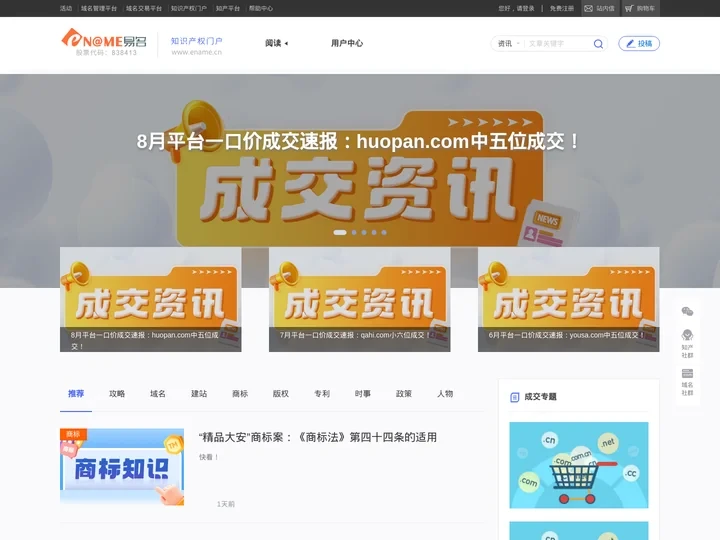Open the 购物车 shopping cart
The image size is (720, 540).
(x=640, y=8)
